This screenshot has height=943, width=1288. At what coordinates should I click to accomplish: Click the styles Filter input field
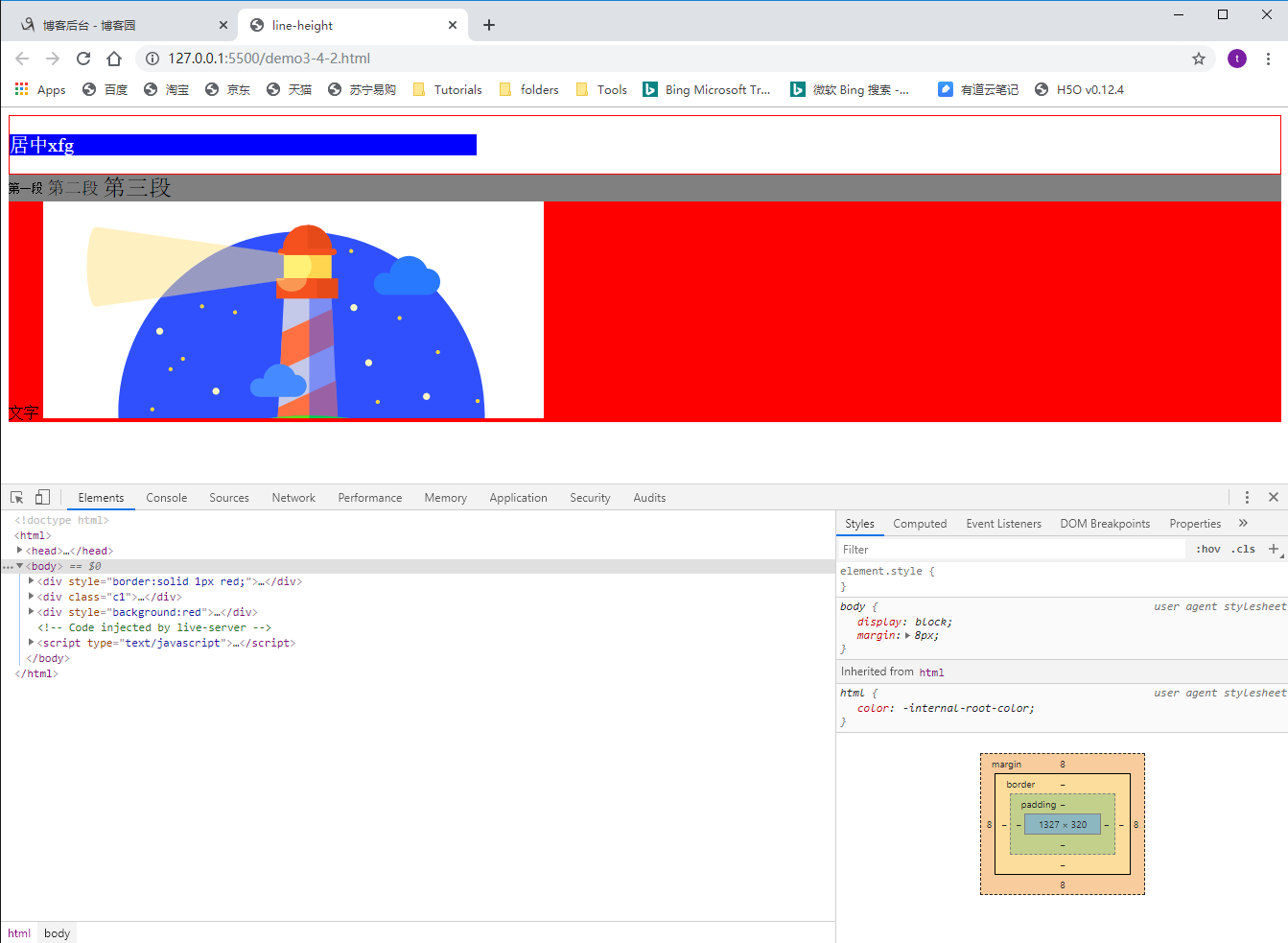[x=1012, y=550]
